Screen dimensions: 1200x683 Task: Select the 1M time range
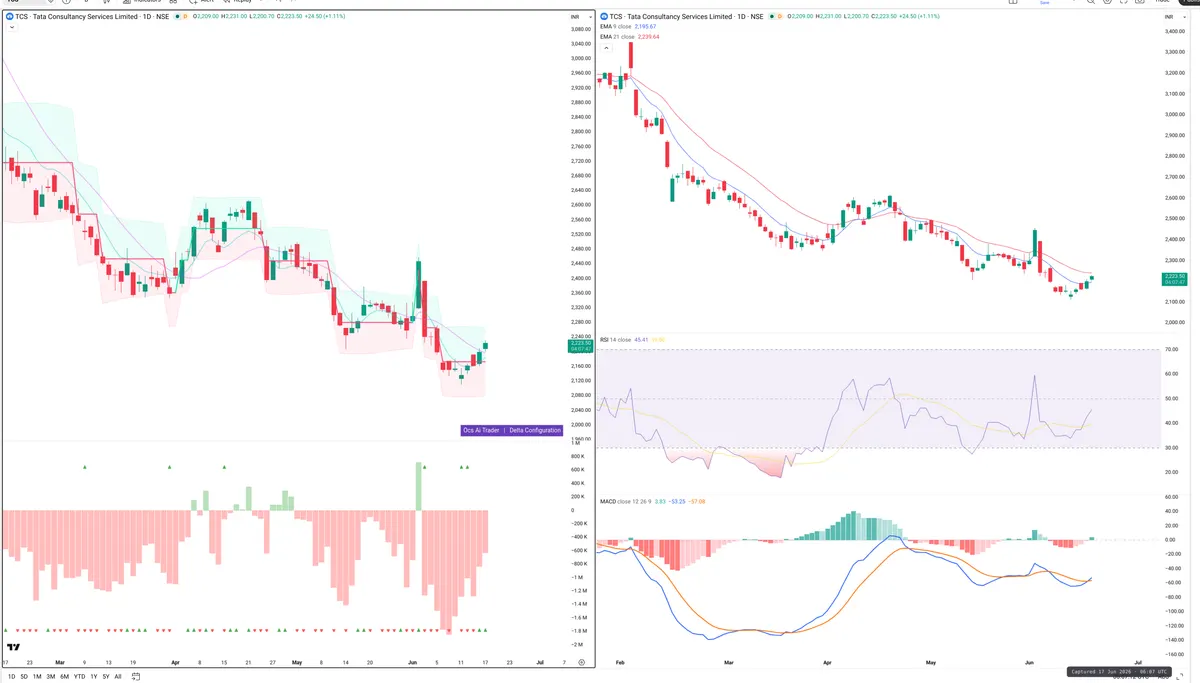(37, 676)
